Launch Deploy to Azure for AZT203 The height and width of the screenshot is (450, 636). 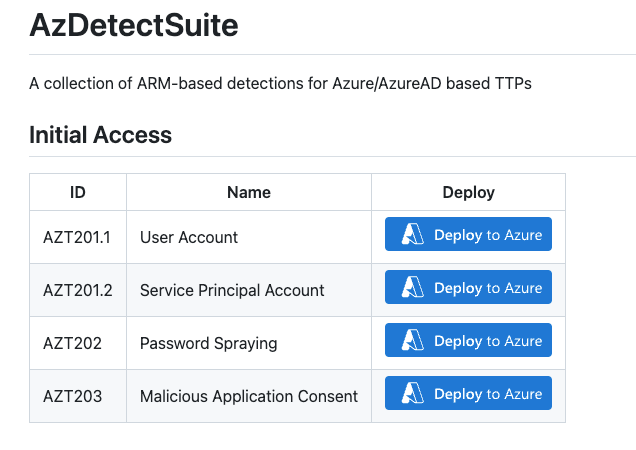click(x=468, y=394)
